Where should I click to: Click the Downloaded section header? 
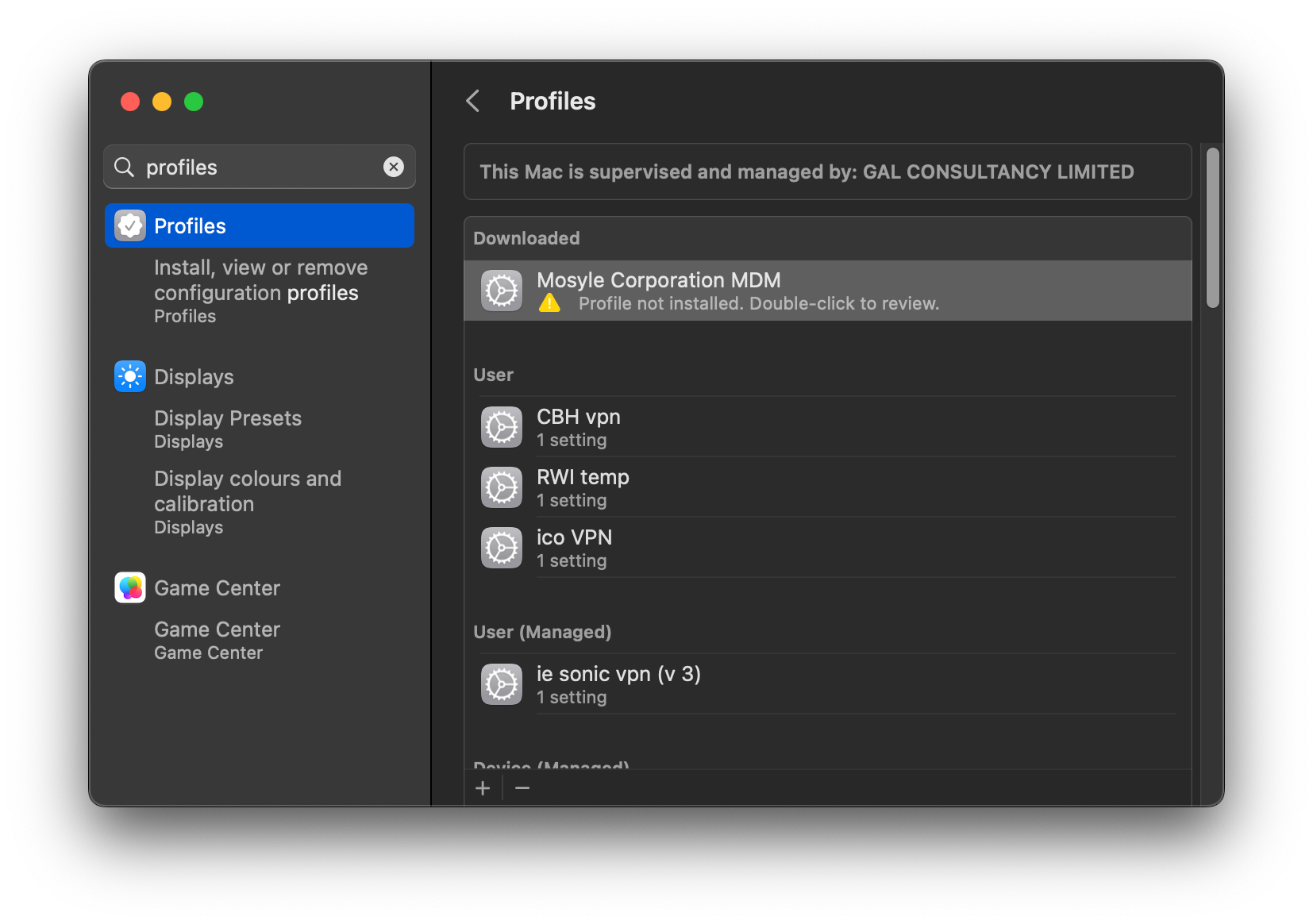click(526, 238)
